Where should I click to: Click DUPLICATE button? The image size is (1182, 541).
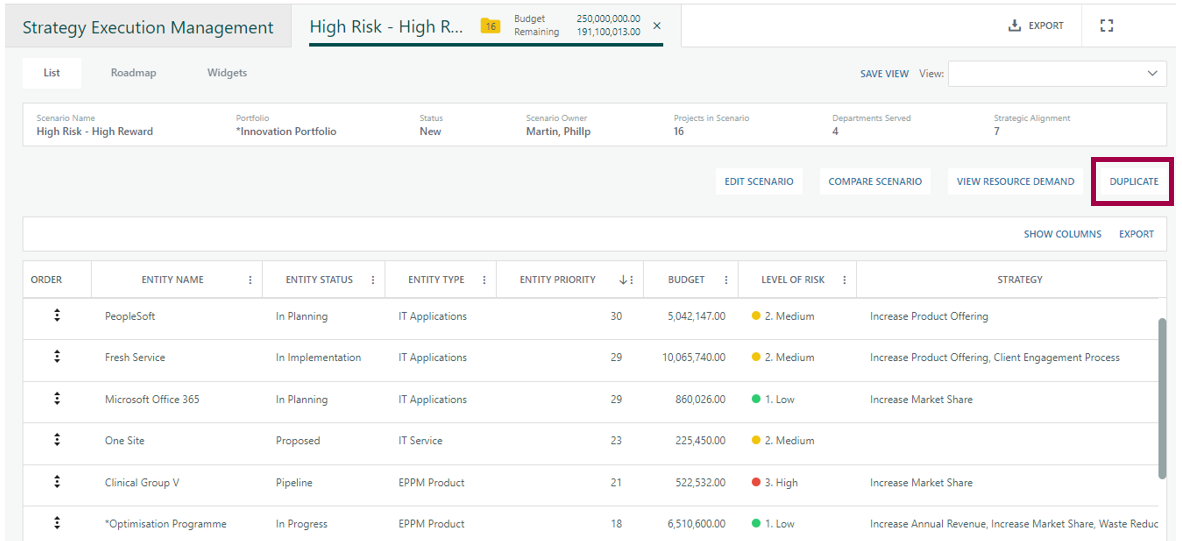click(1134, 182)
